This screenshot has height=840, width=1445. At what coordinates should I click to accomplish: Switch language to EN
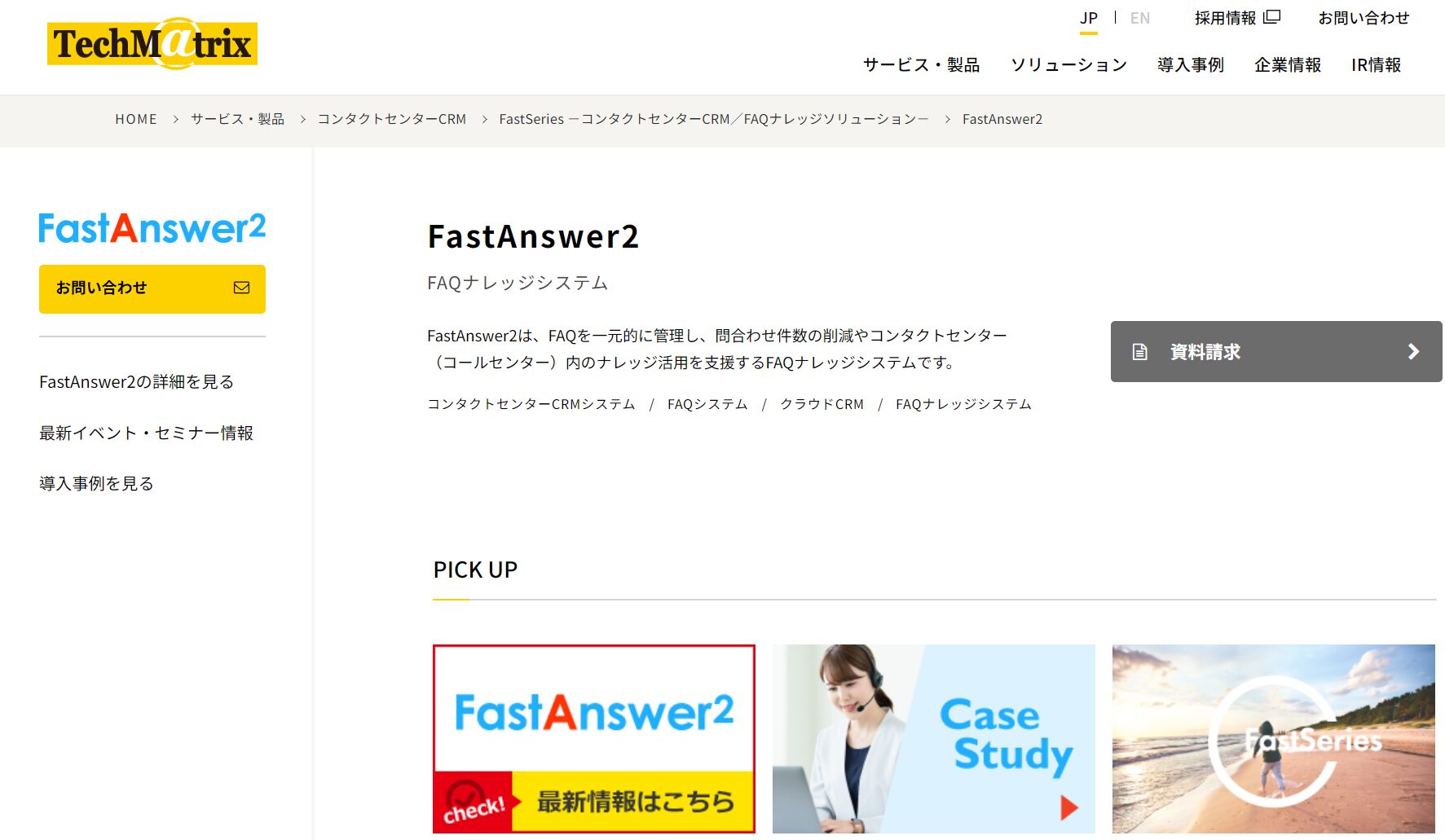(1140, 18)
